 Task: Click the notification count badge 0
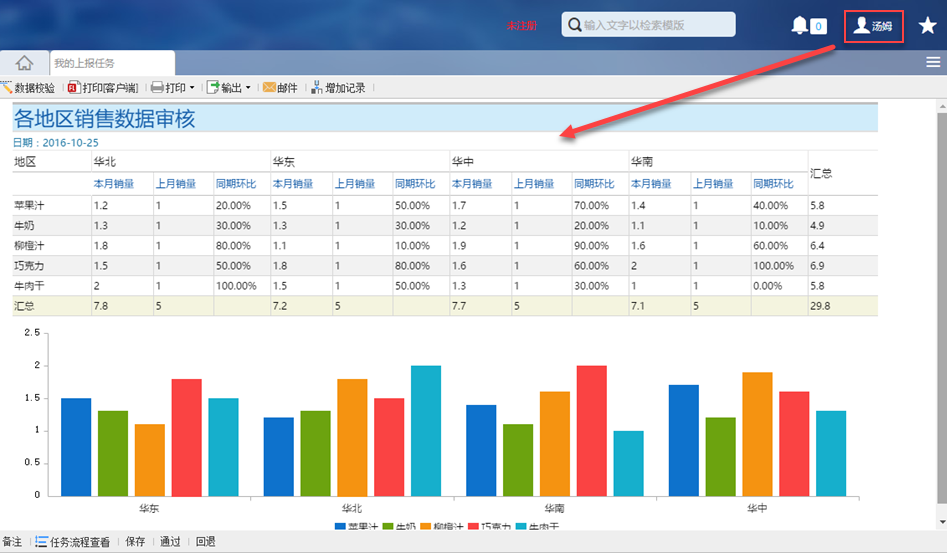818,26
